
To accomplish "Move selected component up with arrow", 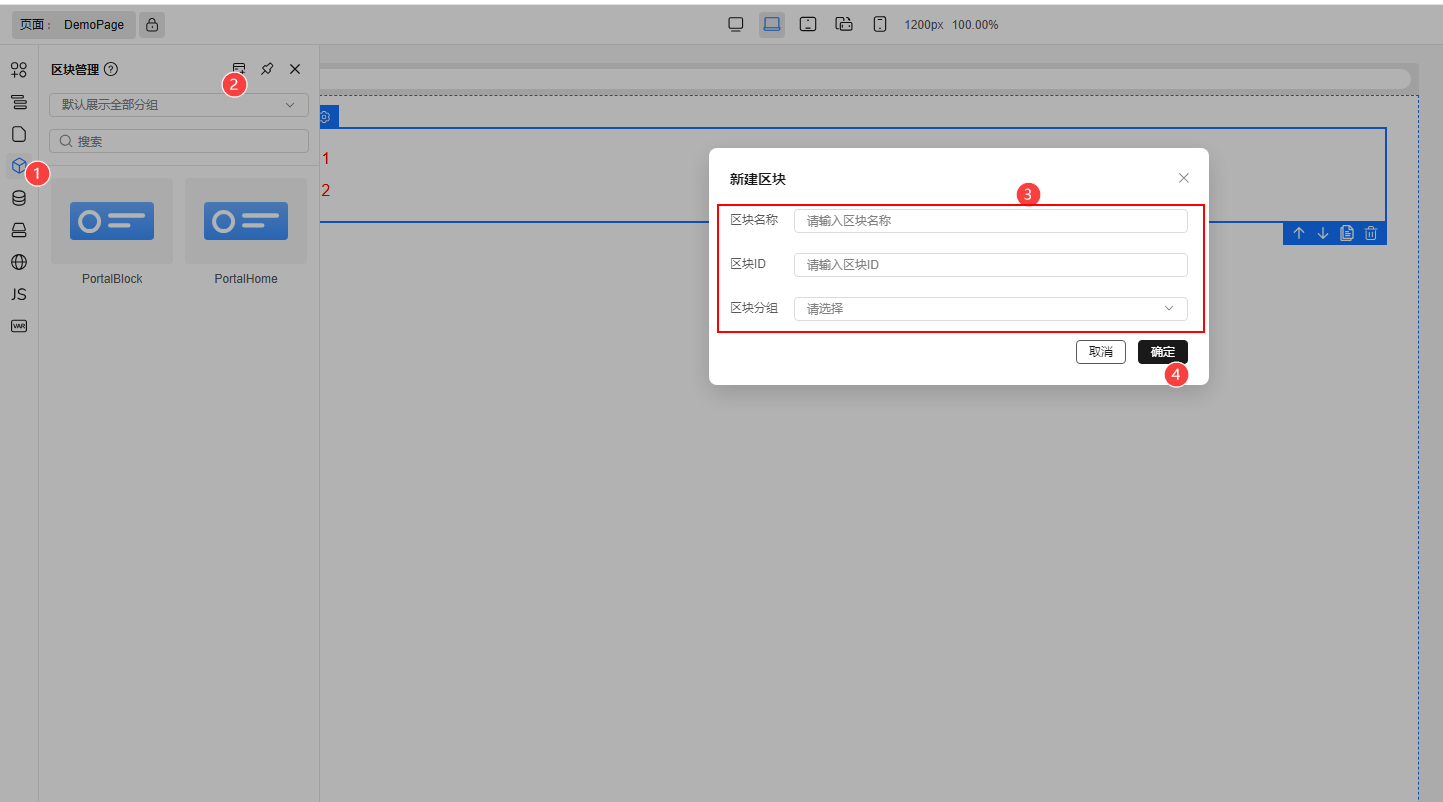I will (x=1299, y=233).
